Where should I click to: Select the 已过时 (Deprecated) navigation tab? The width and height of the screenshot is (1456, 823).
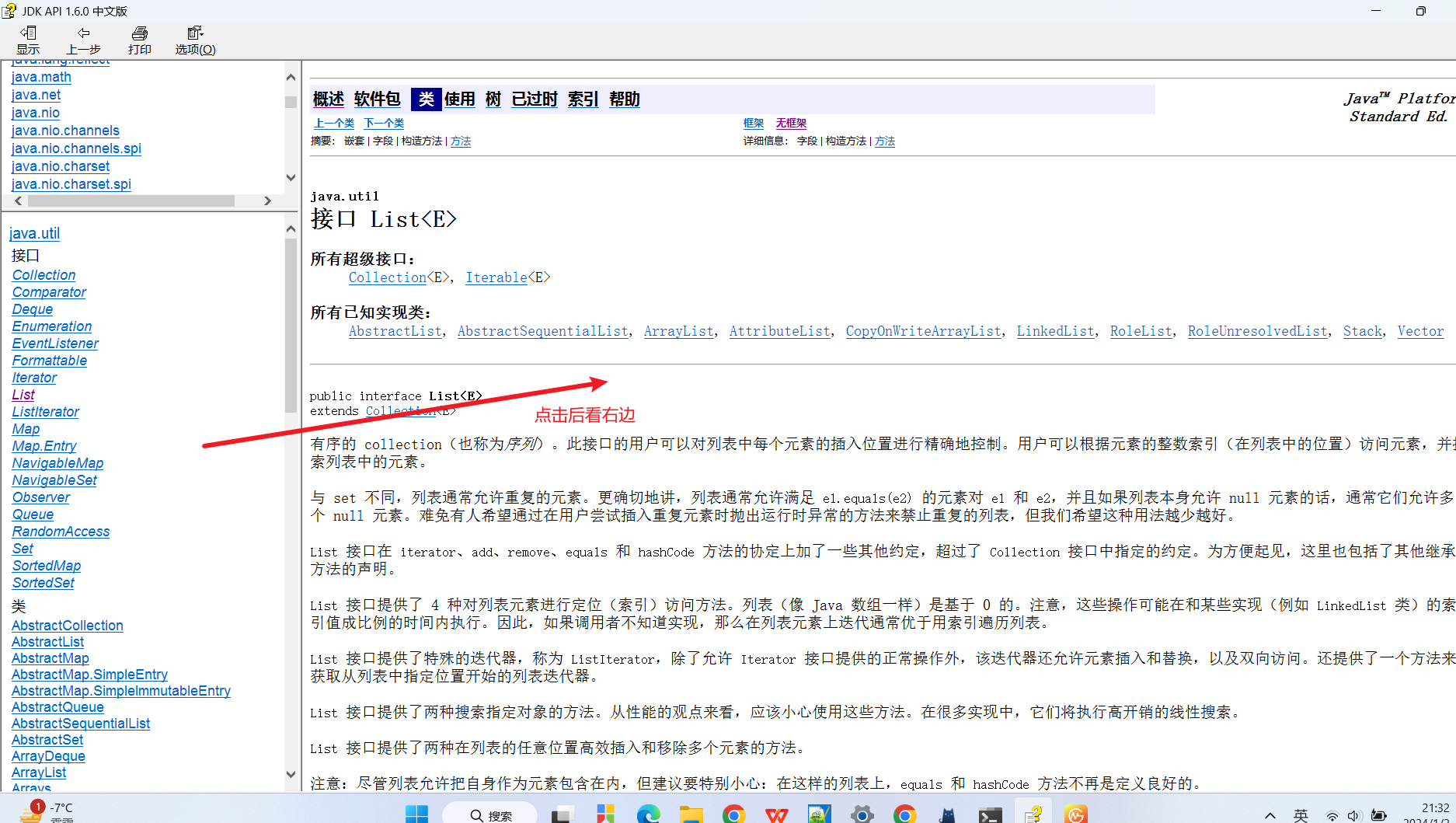point(535,99)
